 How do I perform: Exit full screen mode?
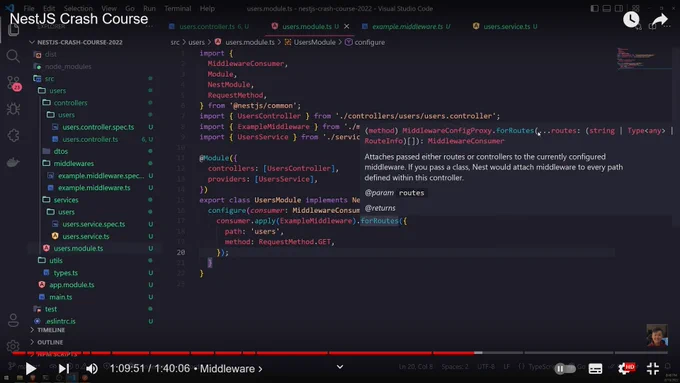tap(653, 369)
